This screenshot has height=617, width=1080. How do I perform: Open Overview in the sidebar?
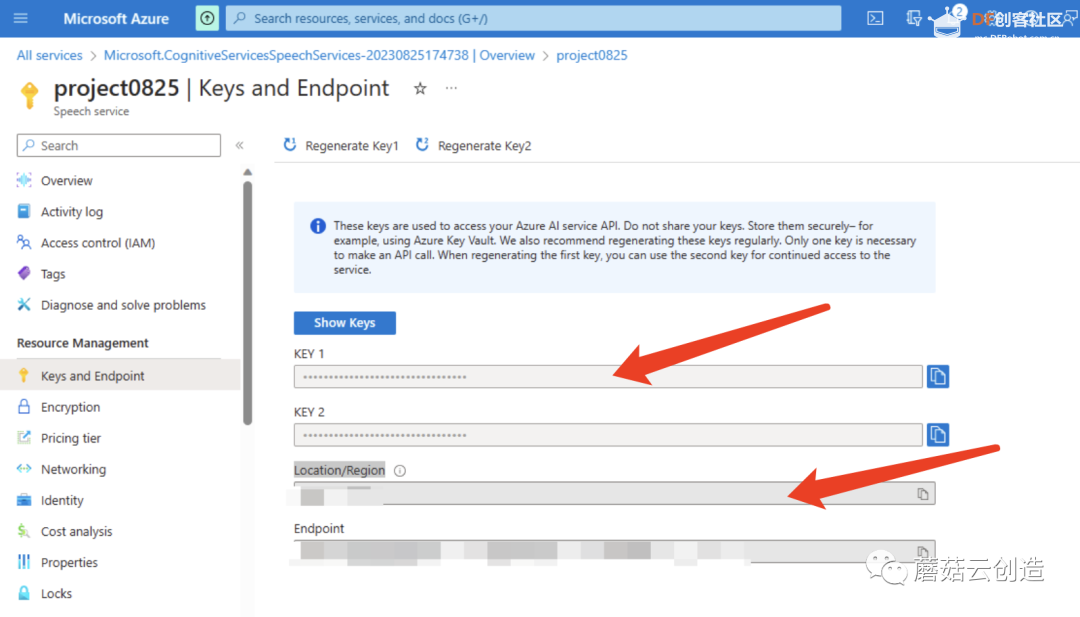[x=66, y=180]
